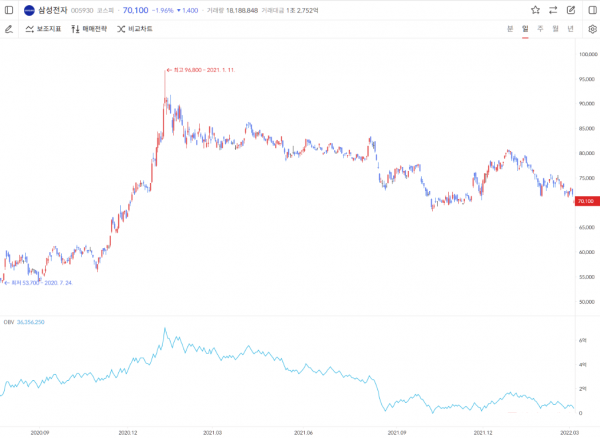Image resolution: width=600 pixels, height=438 pixels.
Task: Click the 2021.09 date axis label
Action: [x=397, y=433]
